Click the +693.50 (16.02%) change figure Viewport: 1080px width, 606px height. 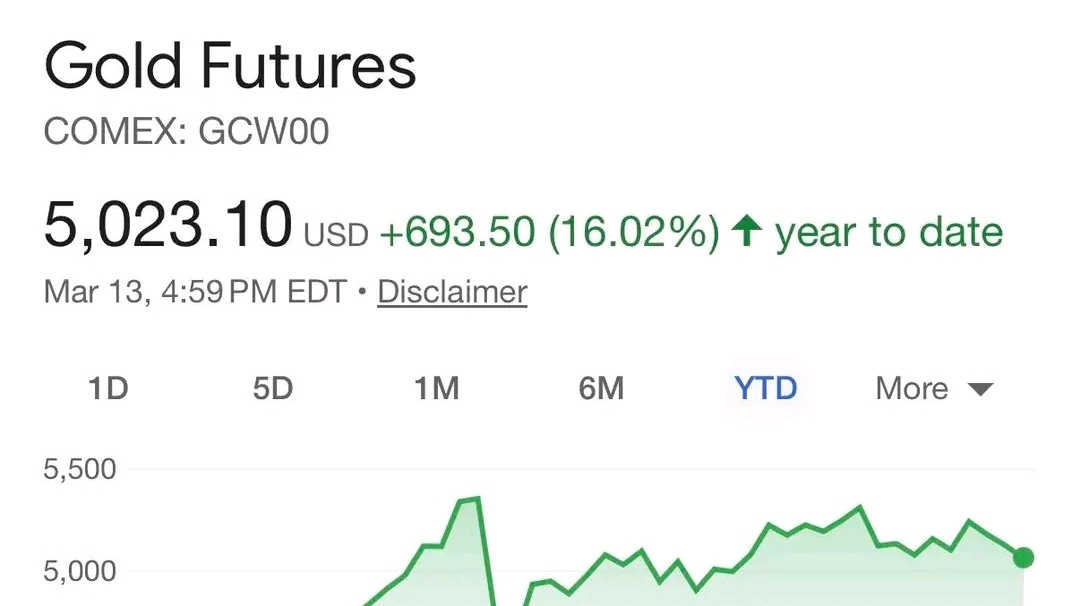pyautogui.click(x=549, y=231)
